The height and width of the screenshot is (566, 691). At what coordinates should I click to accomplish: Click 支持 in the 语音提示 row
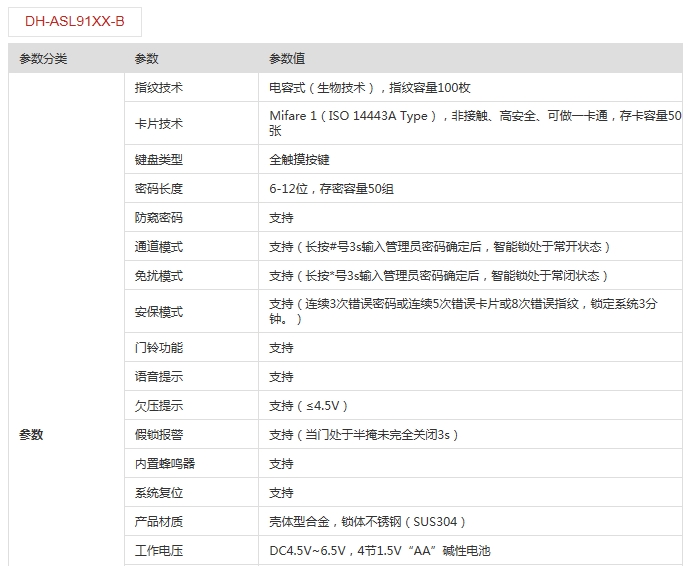[x=281, y=376]
